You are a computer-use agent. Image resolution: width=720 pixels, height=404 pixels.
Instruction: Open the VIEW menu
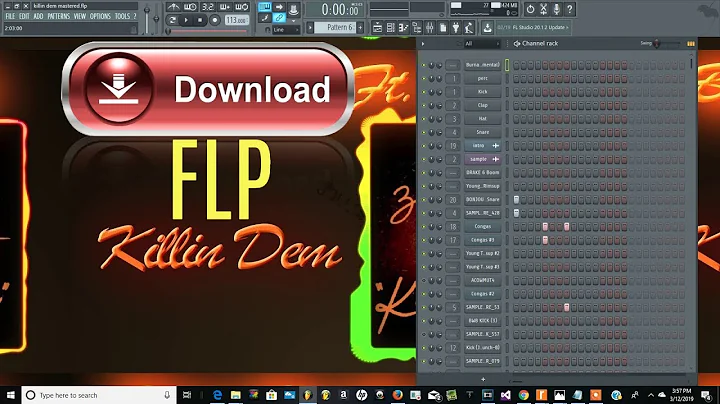click(x=80, y=16)
